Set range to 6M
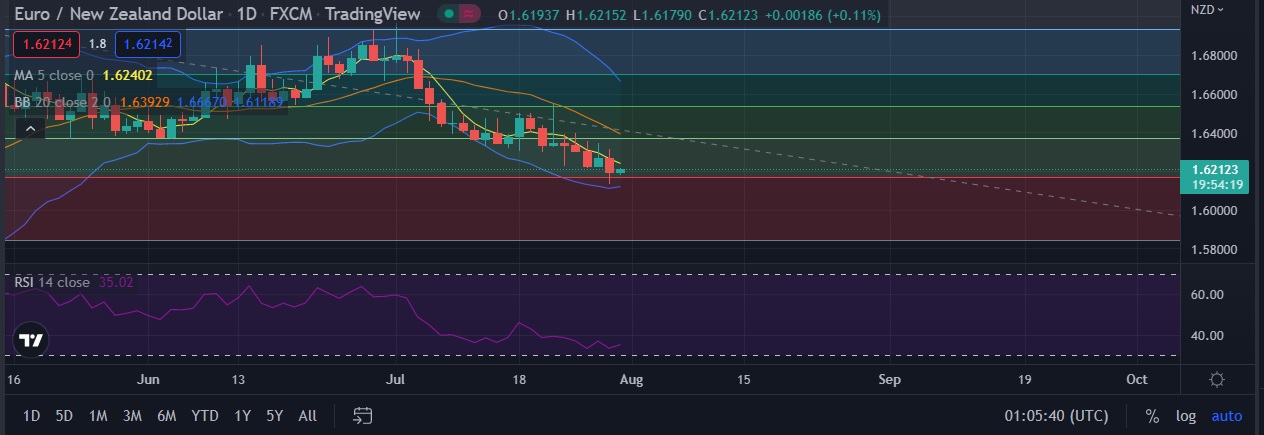1264x435 pixels. point(167,415)
